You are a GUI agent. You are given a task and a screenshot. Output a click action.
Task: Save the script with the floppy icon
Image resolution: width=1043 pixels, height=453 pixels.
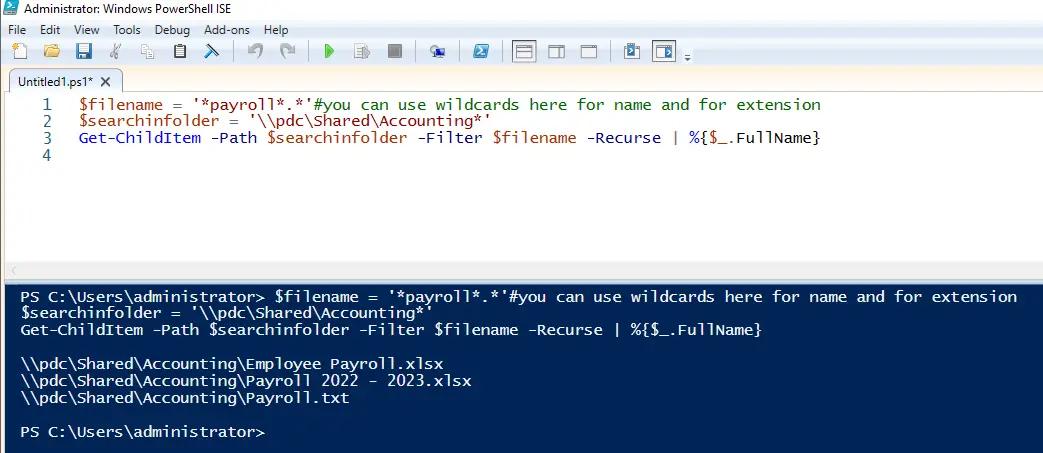click(x=84, y=51)
